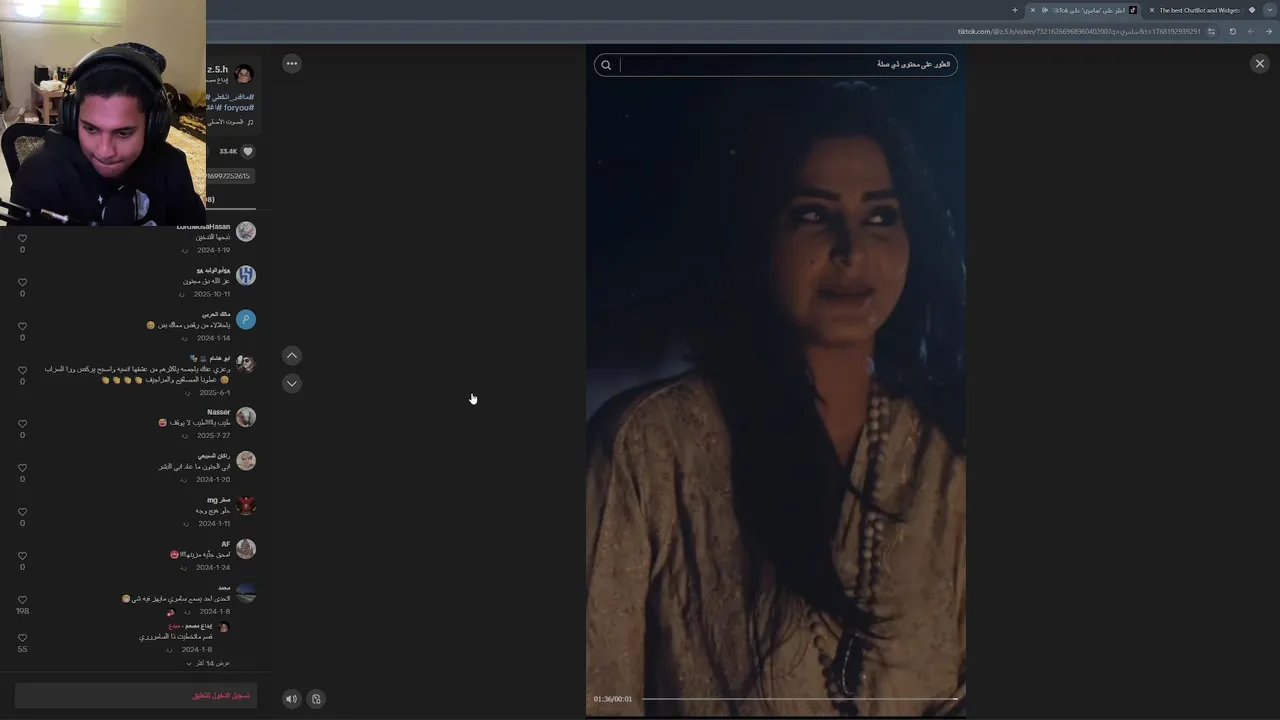Like comment dated 2025-10-11
This screenshot has width=1280, height=720.
pyautogui.click(x=22, y=282)
